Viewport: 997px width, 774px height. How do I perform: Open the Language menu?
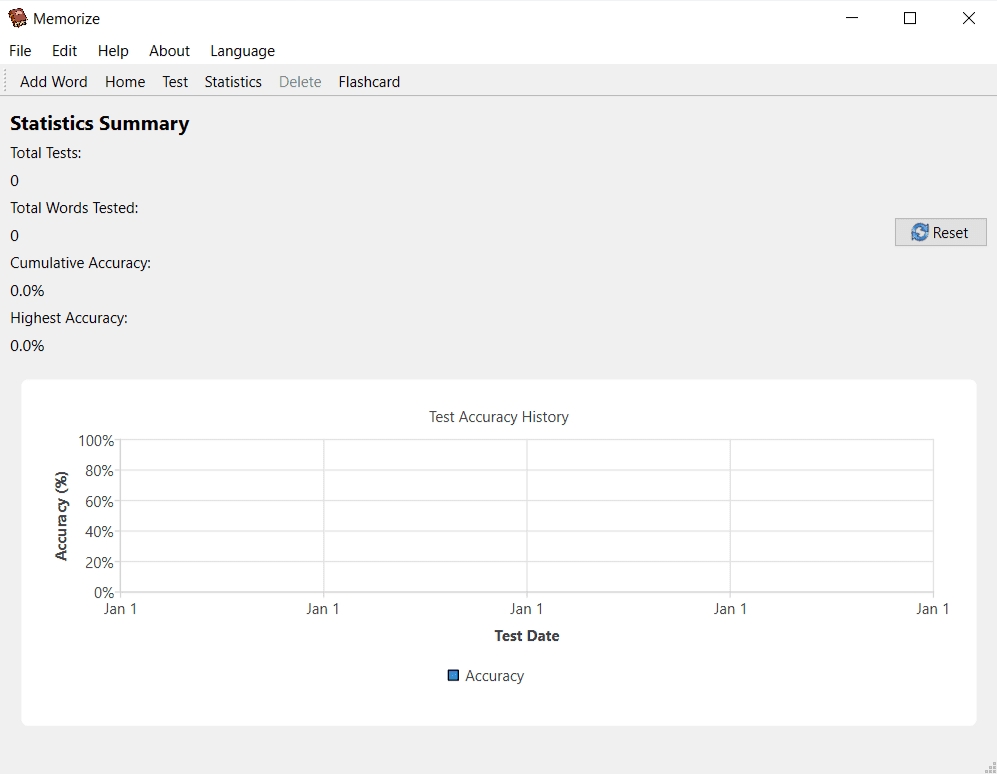[242, 51]
